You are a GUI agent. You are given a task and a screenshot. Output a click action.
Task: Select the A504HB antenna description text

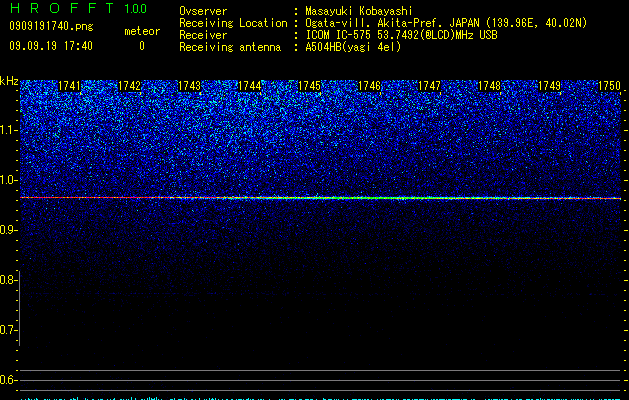353,47
